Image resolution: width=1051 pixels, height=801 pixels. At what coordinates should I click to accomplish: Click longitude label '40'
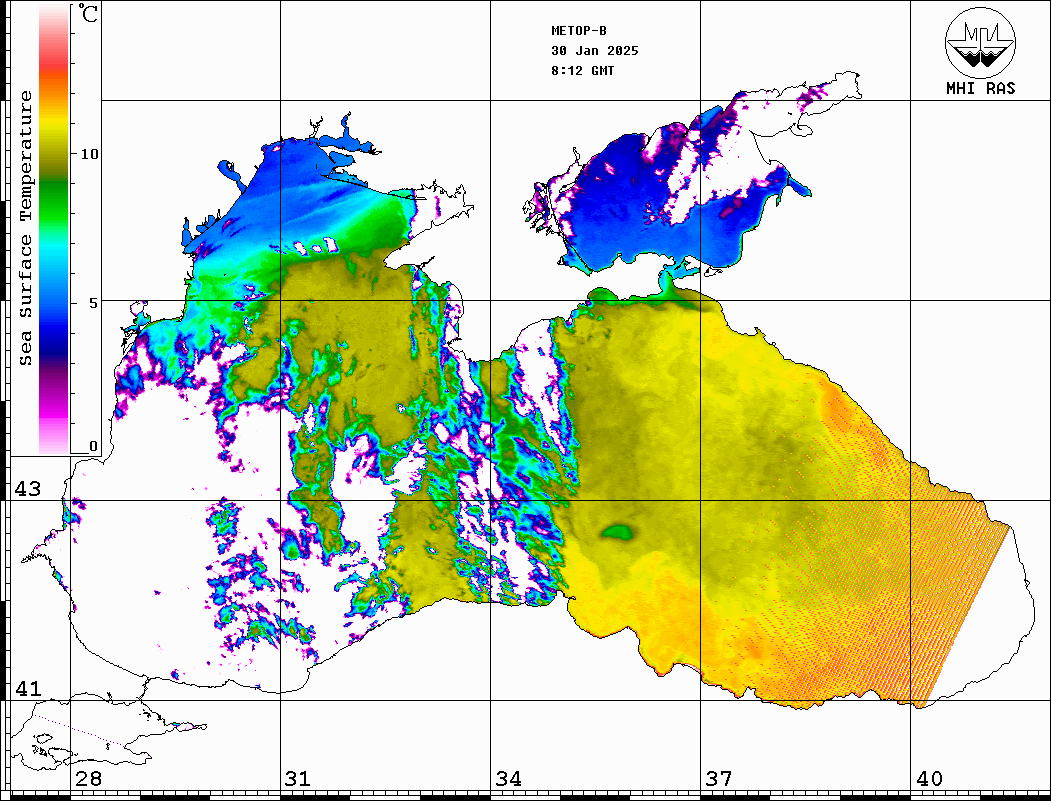tap(929, 779)
